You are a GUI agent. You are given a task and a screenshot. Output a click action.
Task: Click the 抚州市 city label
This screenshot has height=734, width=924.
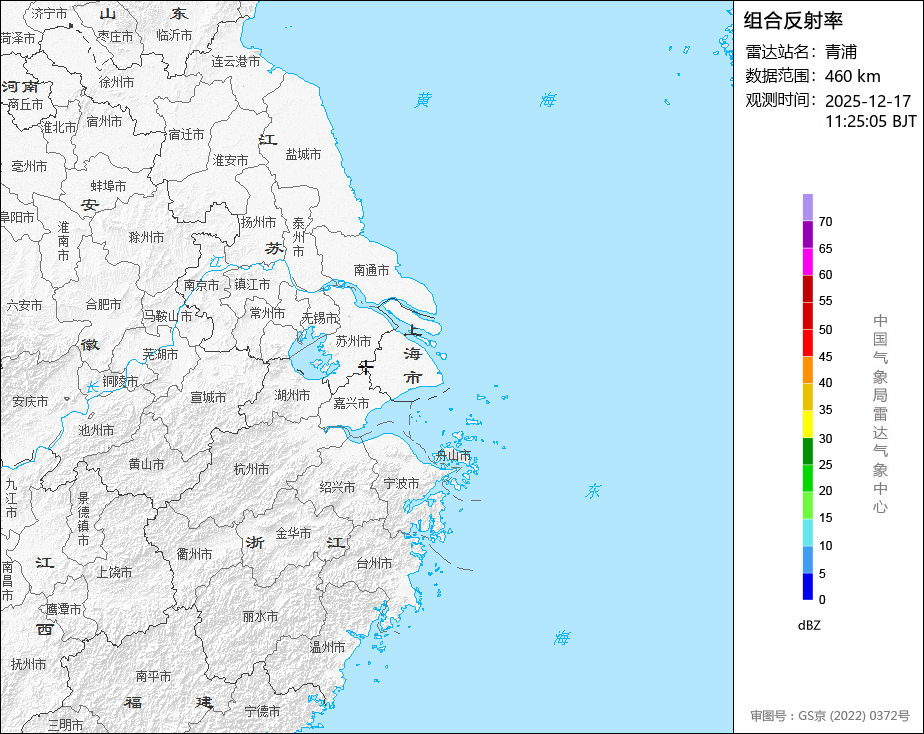[28, 664]
